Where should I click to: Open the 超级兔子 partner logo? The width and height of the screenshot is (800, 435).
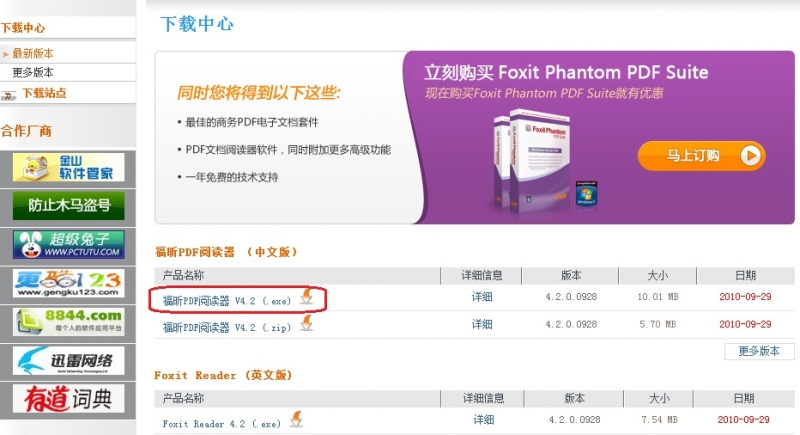[x=68, y=244]
